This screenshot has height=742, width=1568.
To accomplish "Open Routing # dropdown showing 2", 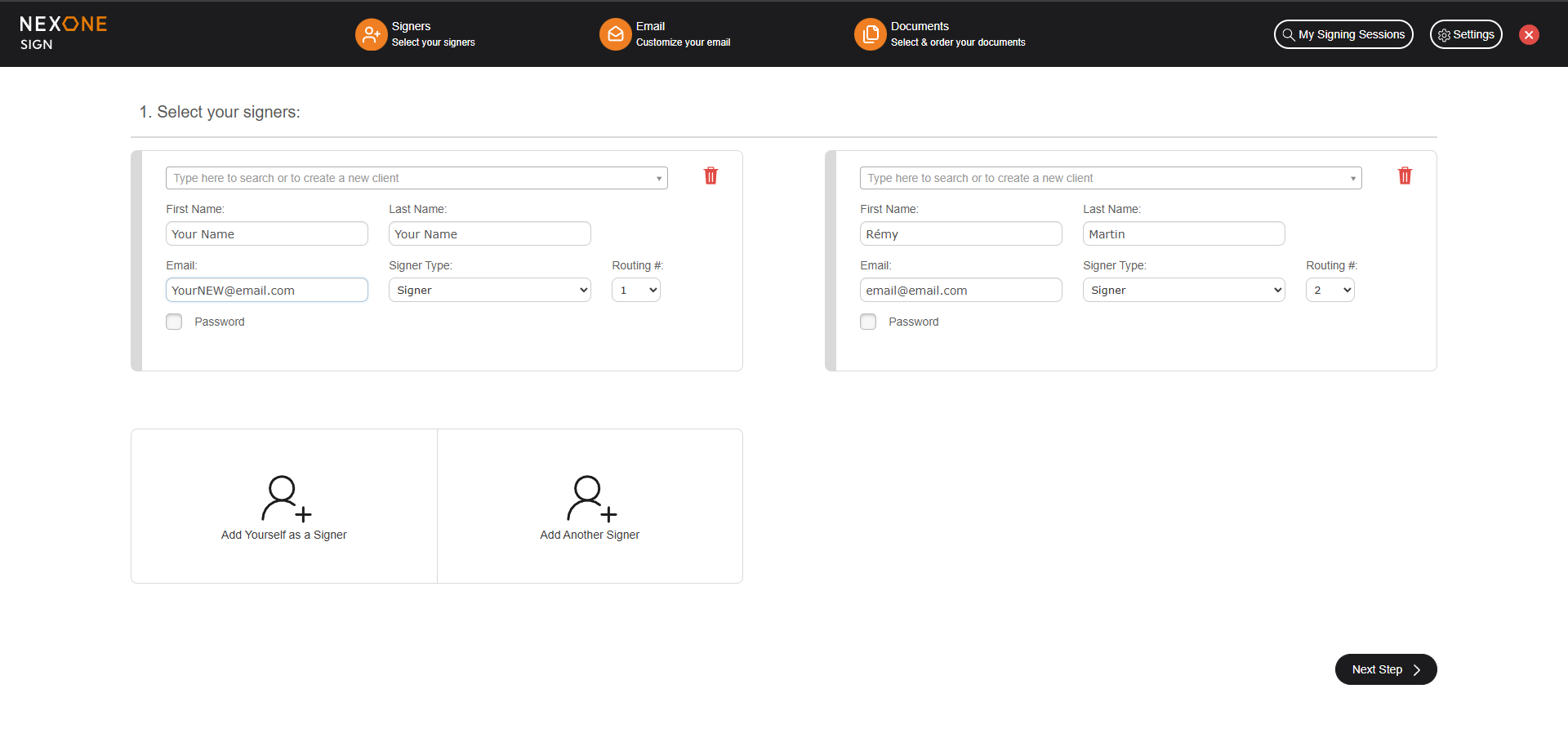I will (1330, 290).
